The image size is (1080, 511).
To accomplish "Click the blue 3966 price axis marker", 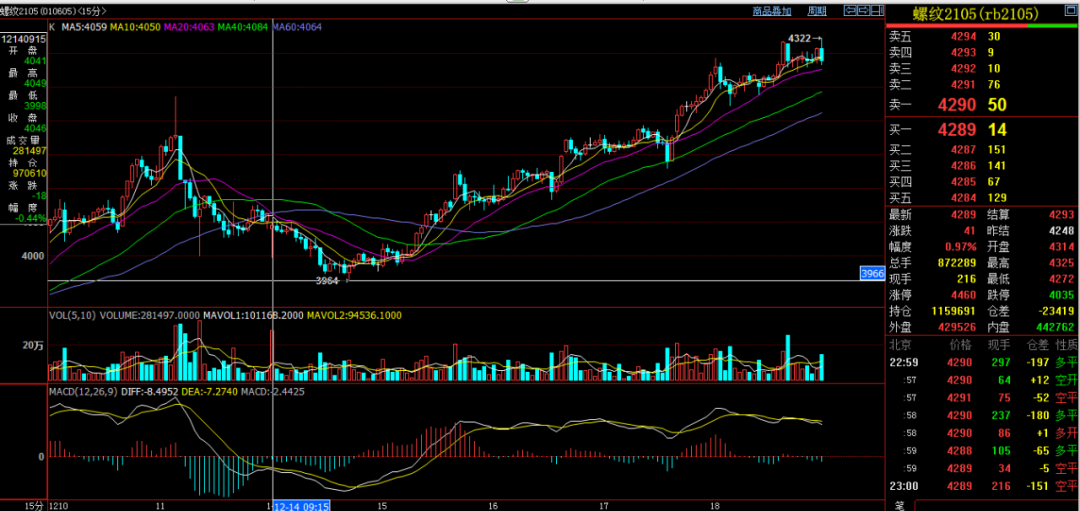I will coord(872,274).
